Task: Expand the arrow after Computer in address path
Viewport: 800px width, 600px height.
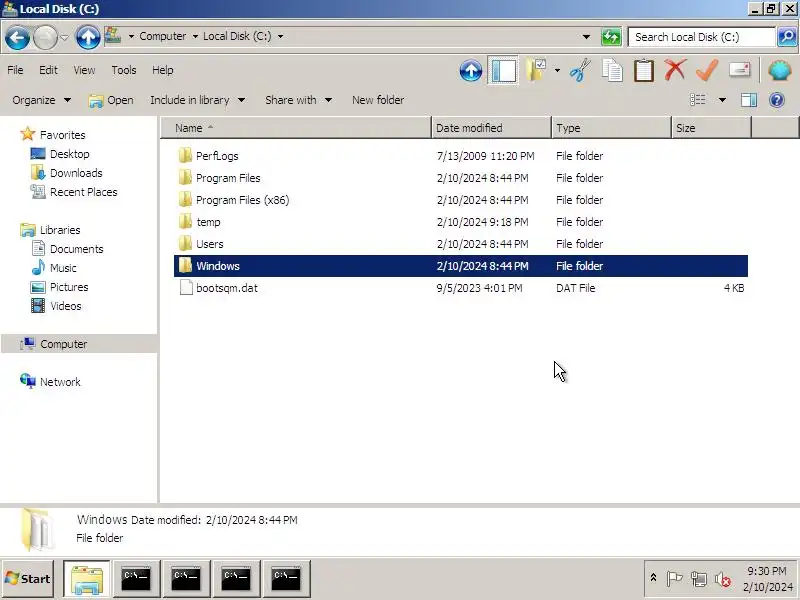Action: tap(195, 37)
